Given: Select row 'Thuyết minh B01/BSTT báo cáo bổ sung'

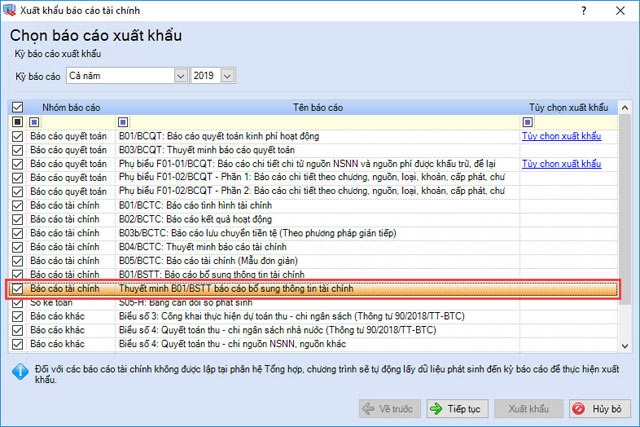Looking at the screenshot, I should [x=313, y=289].
